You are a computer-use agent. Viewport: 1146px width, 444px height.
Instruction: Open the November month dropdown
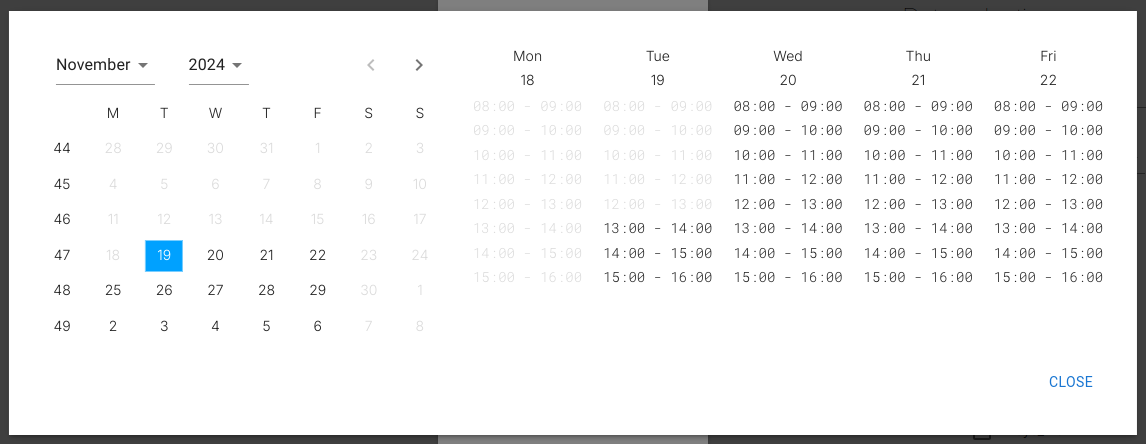[104, 65]
